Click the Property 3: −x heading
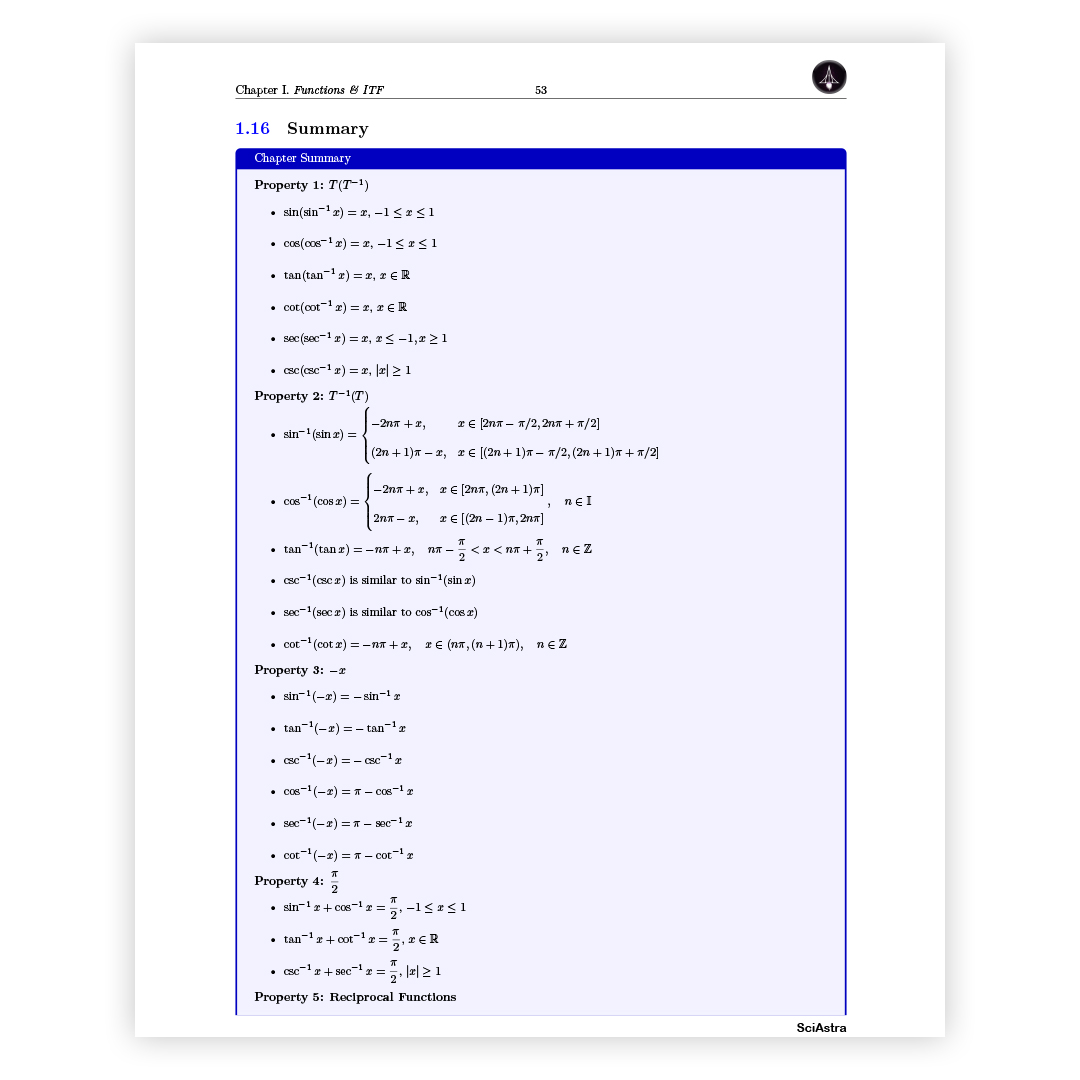Image resolution: width=1080 pixels, height=1080 pixels. (300, 670)
